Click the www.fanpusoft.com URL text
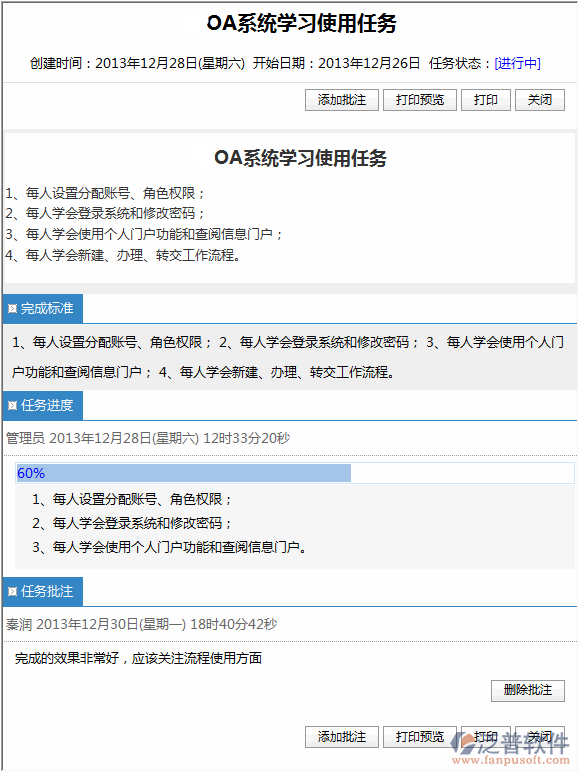Image resolution: width=580 pixels, height=776 pixels. [511, 760]
